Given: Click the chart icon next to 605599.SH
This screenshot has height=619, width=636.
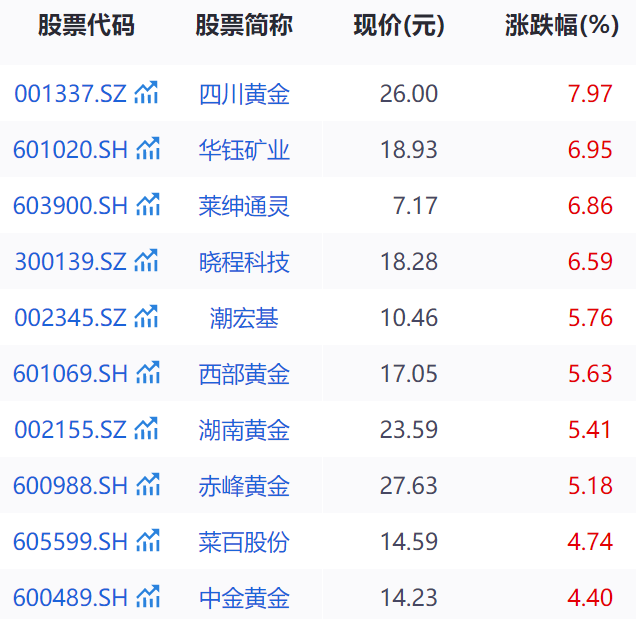Looking at the screenshot, I should pyautogui.click(x=148, y=542).
